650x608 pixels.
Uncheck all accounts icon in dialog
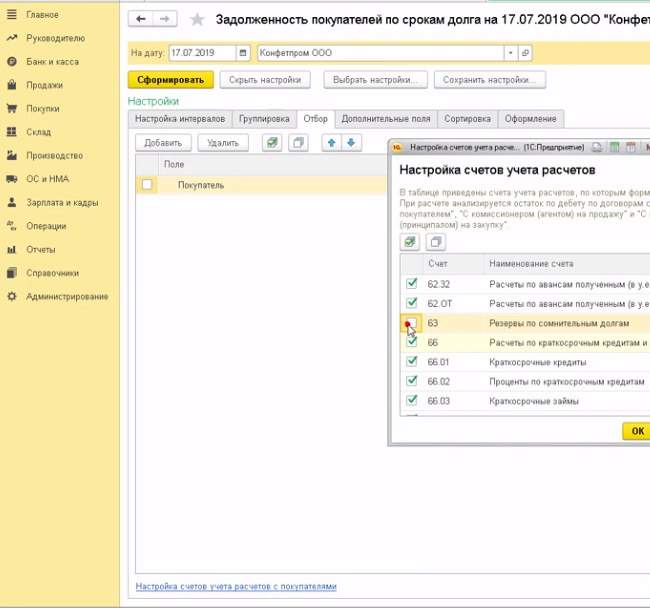point(435,242)
